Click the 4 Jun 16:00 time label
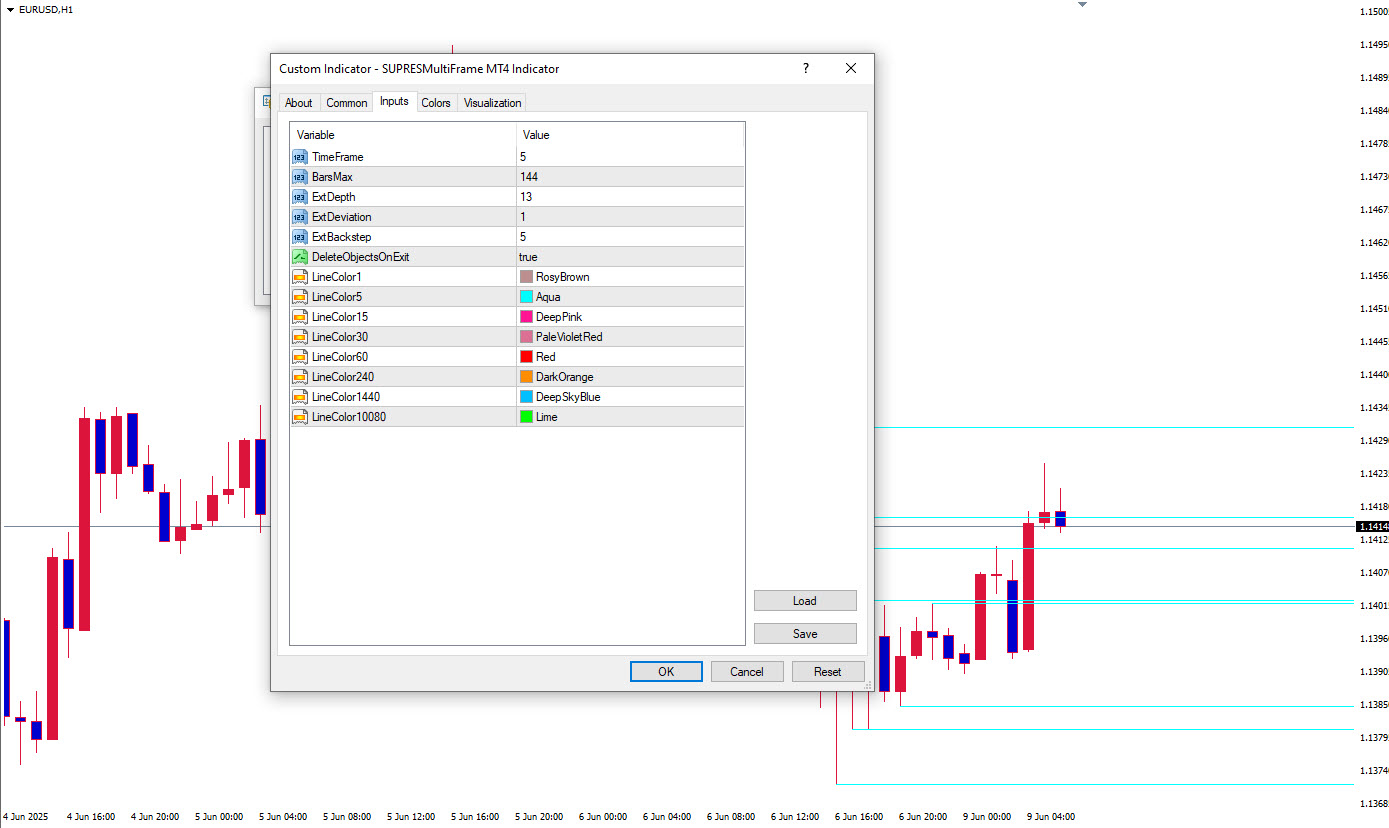The width and height of the screenshot is (1389, 828). [x=91, y=817]
